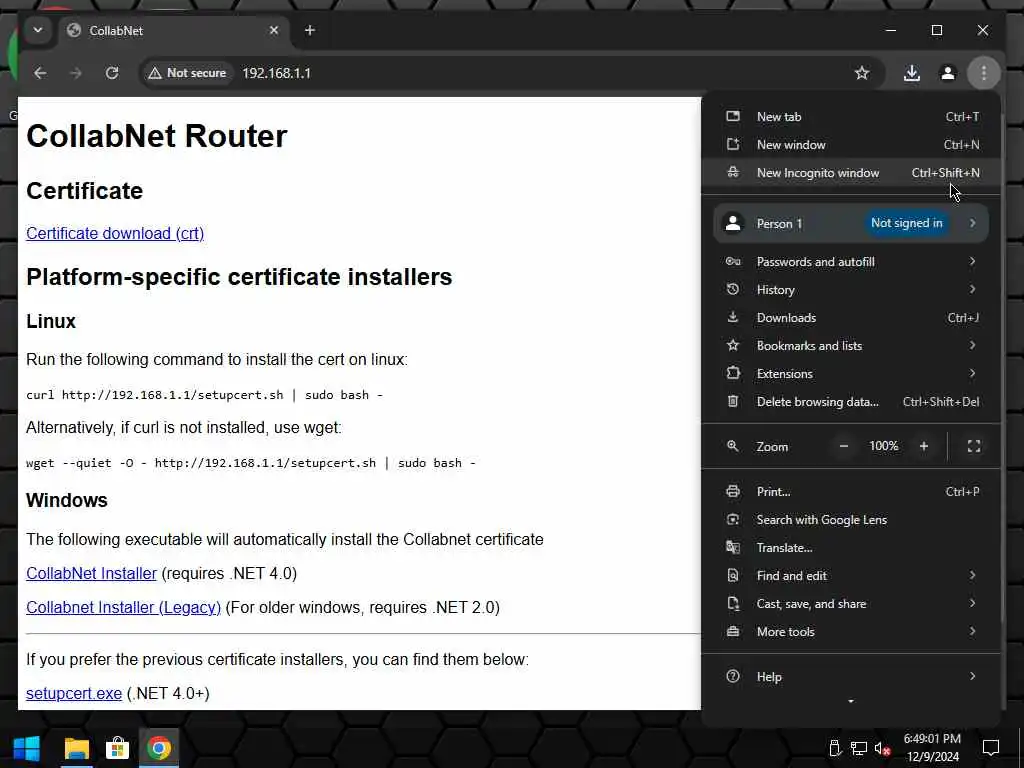The width and height of the screenshot is (1024, 768).
Task: Choose New window from the menu
Action: pos(851,145)
